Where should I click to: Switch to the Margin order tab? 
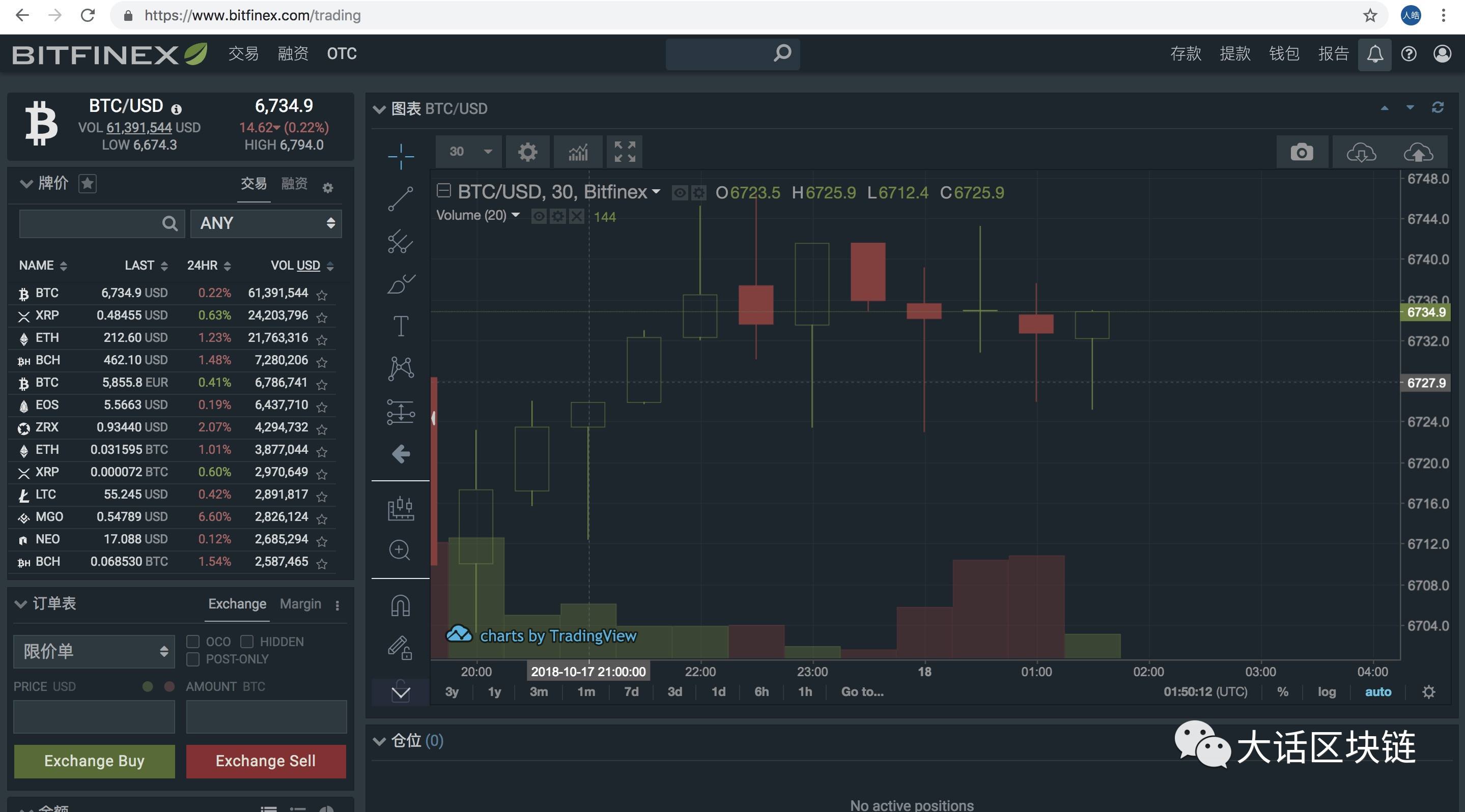coord(300,603)
